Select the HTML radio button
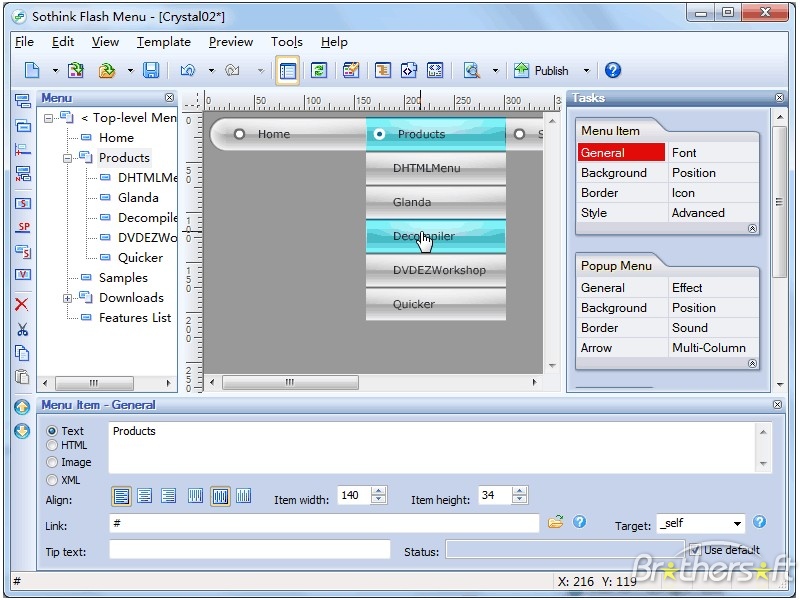Screen dimensions: 800x600 coord(52,445)
